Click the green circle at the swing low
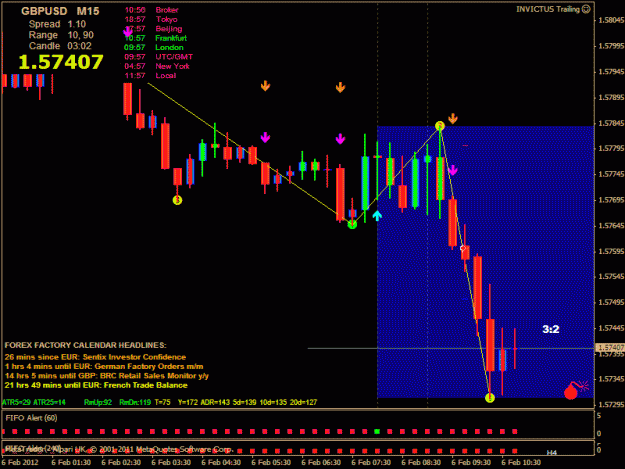 click(x=352, y=225)
